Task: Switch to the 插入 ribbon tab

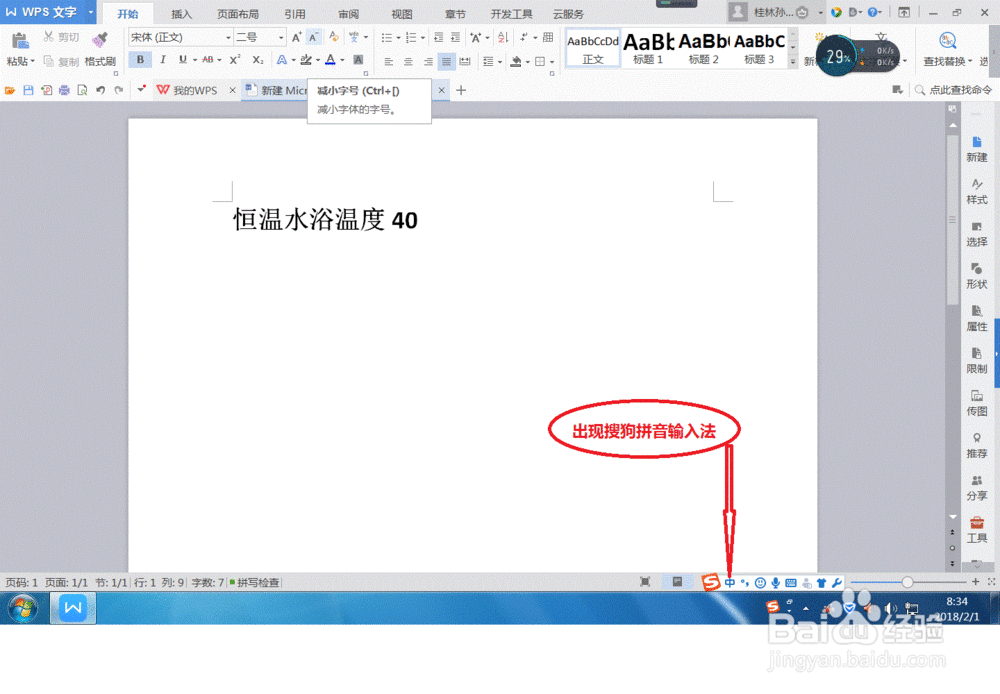Action: [x=181, y=15]
